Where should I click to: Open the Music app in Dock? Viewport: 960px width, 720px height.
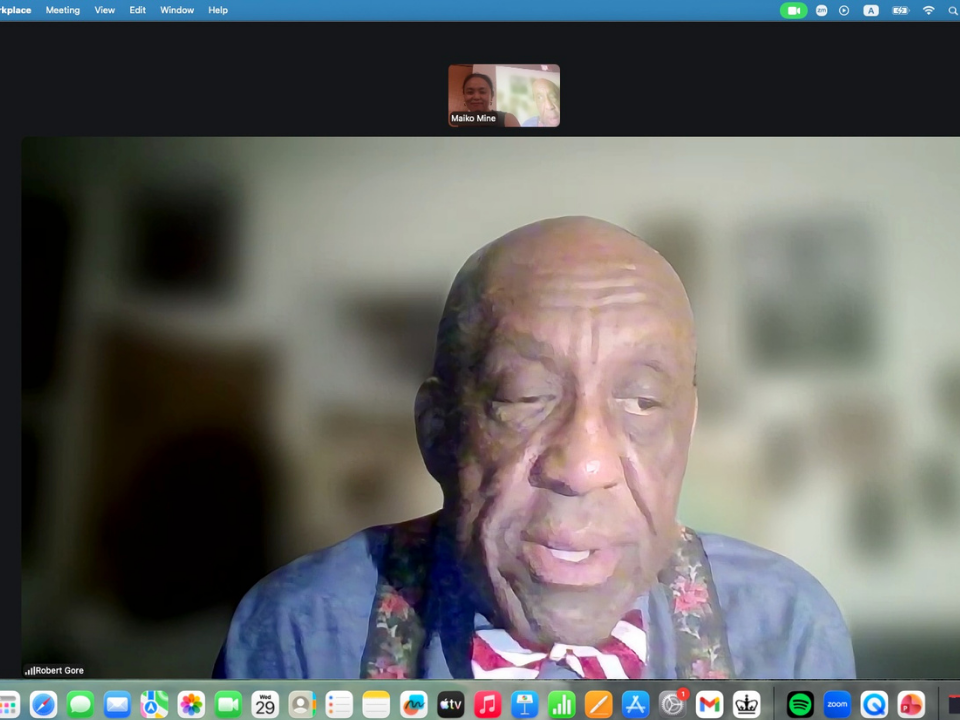click(487, 705)
